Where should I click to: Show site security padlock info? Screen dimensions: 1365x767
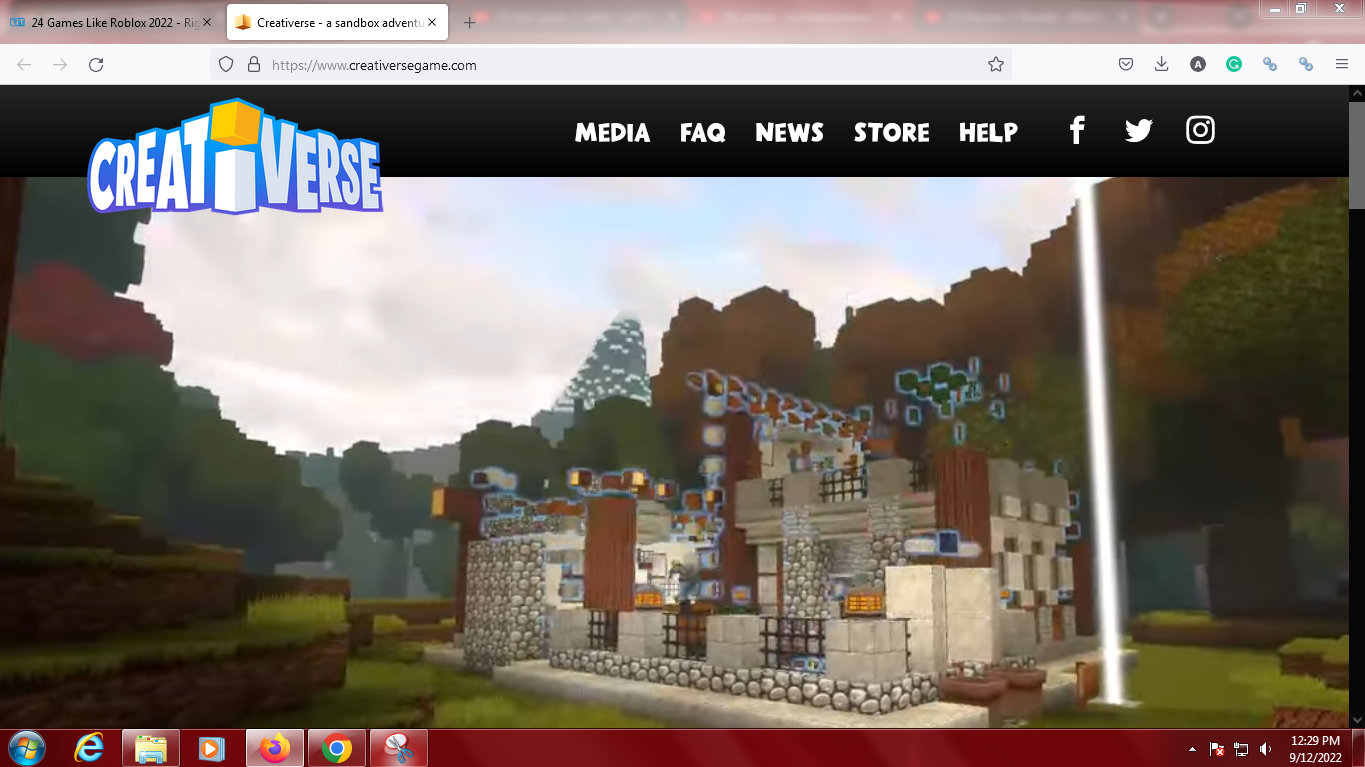click(x=253, y=65)
